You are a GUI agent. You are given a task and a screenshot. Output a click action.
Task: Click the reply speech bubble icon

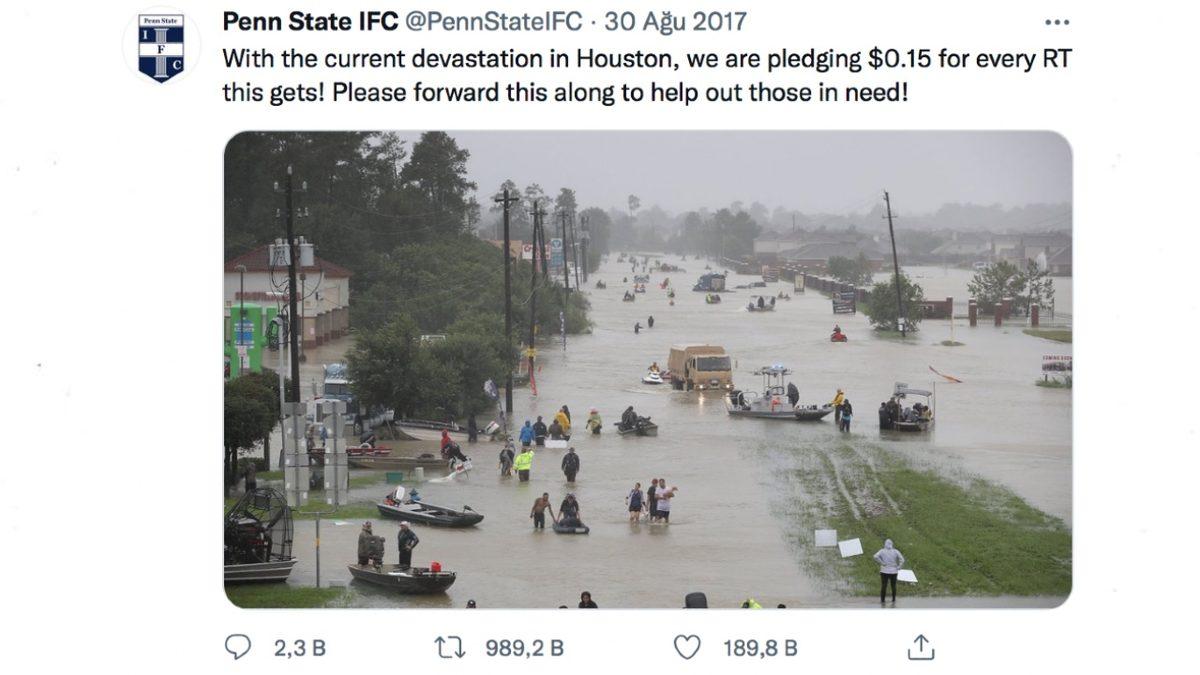[238, 648]
